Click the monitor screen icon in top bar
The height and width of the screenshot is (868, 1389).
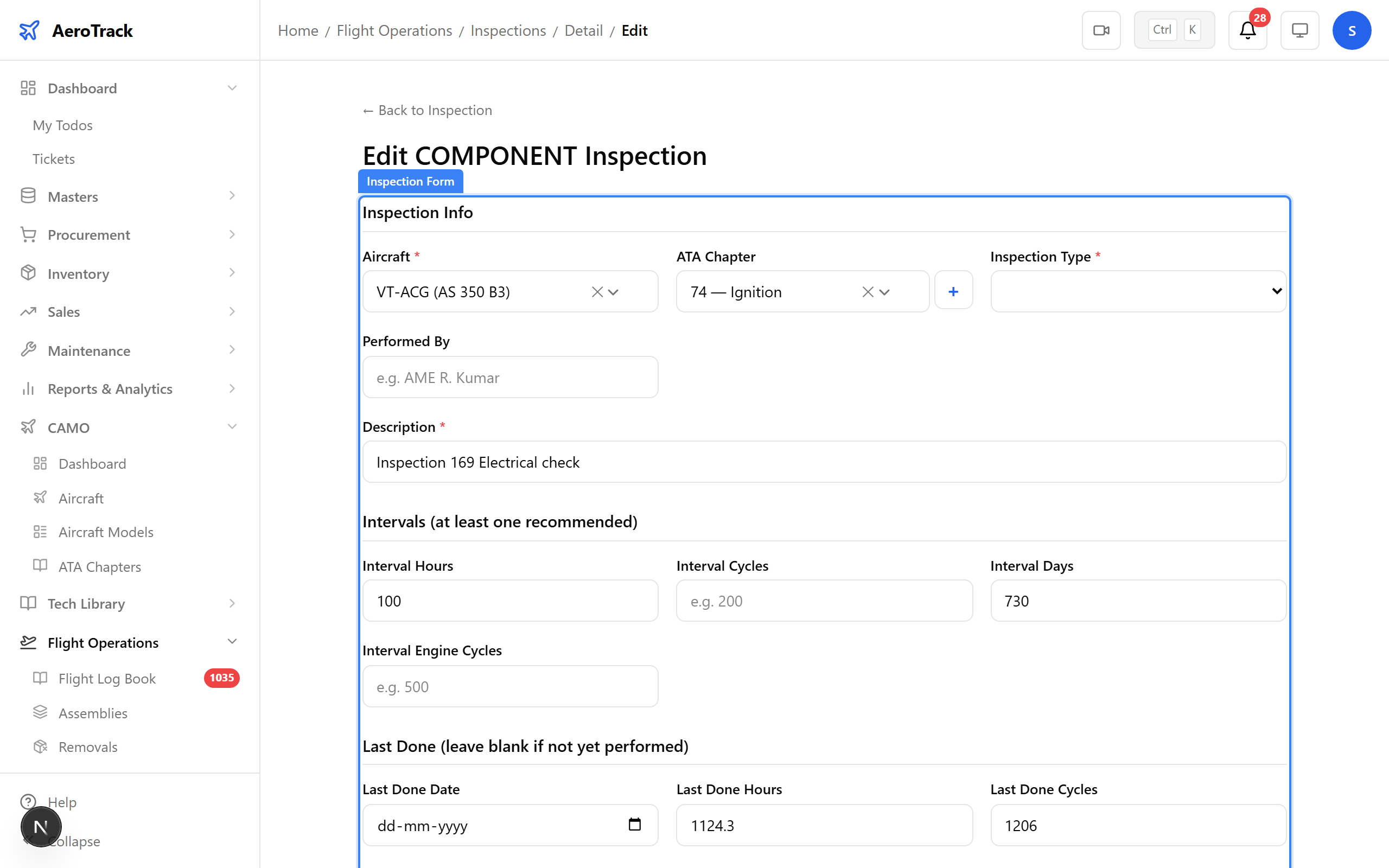pos(1299,30)
